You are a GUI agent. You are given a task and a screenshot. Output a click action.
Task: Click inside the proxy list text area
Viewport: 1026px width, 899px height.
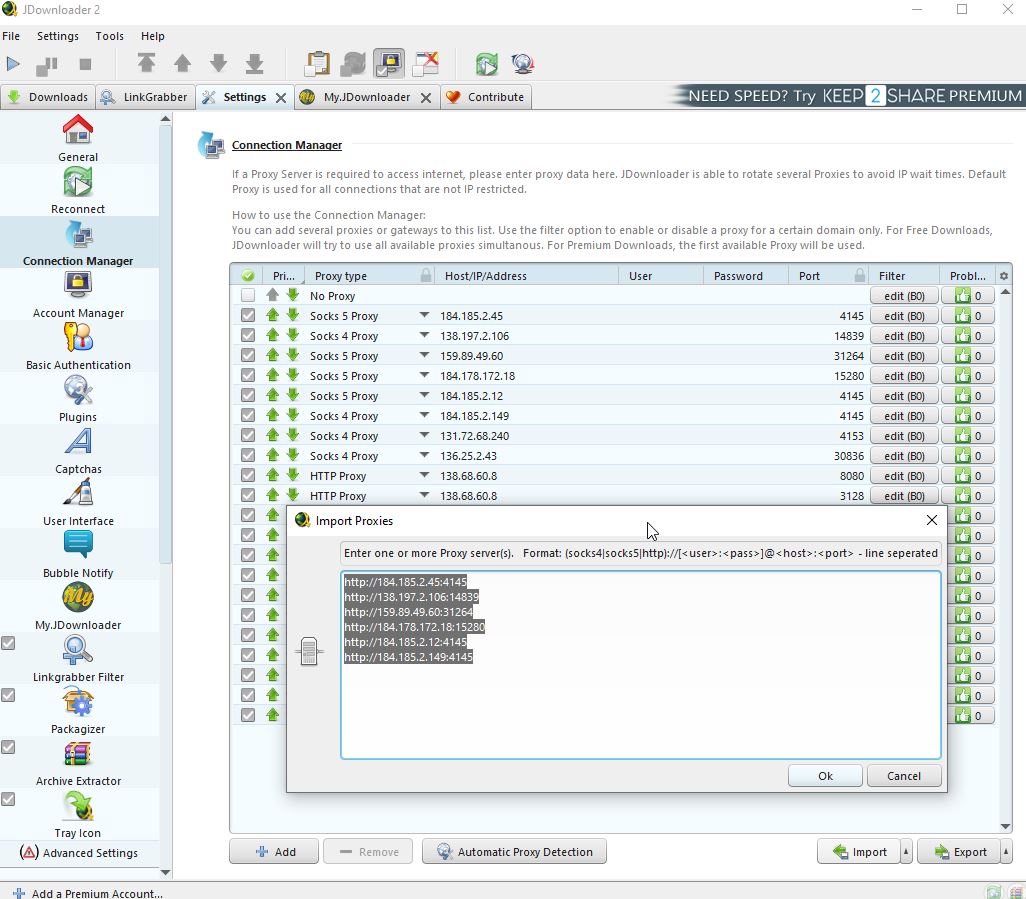[640, 710]
